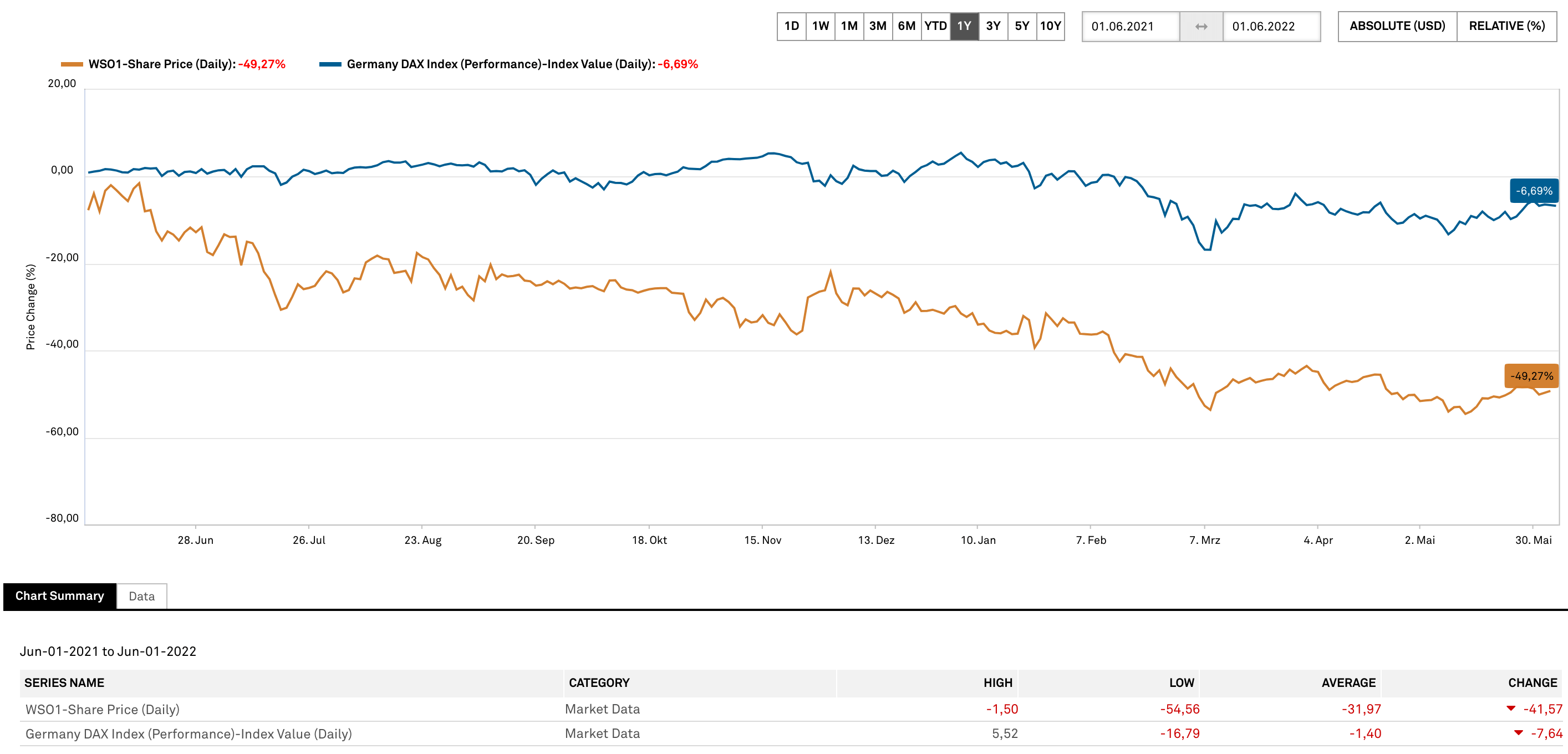Click the orange WSO1 legend color swatch
Viewport: 1568px width, 754px height.
coord(72,64)
